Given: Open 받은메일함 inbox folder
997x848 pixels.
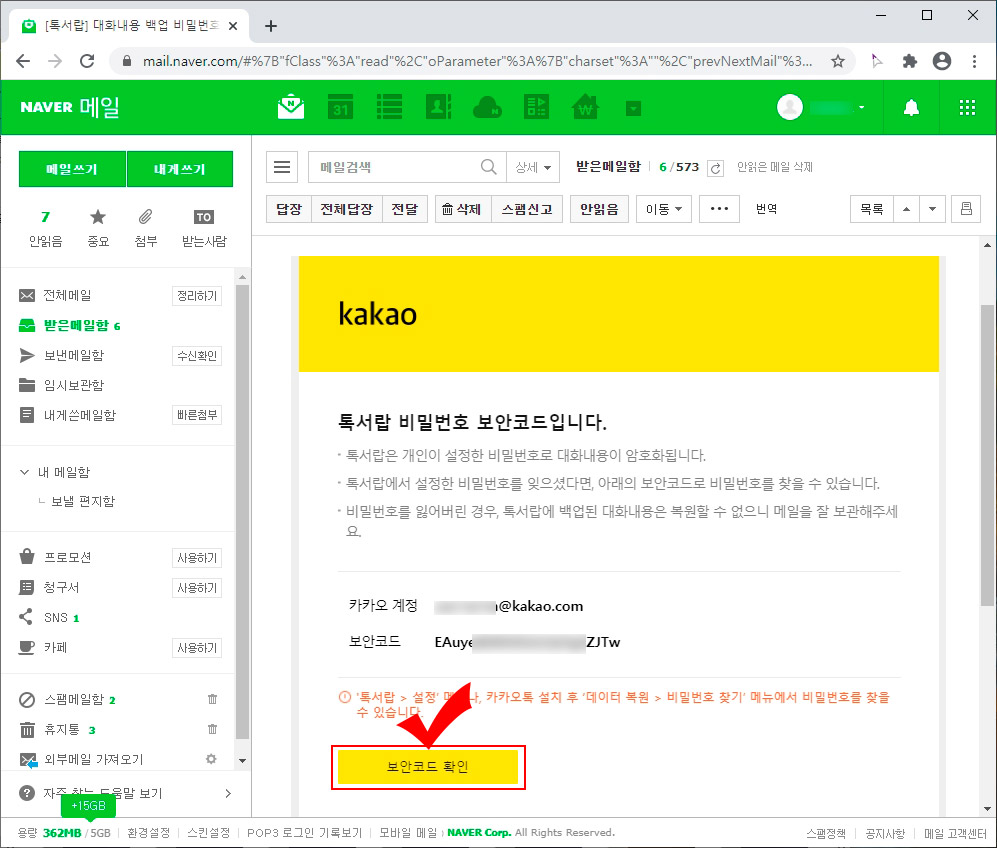Looking at the screenshot, I should [75, 325].
